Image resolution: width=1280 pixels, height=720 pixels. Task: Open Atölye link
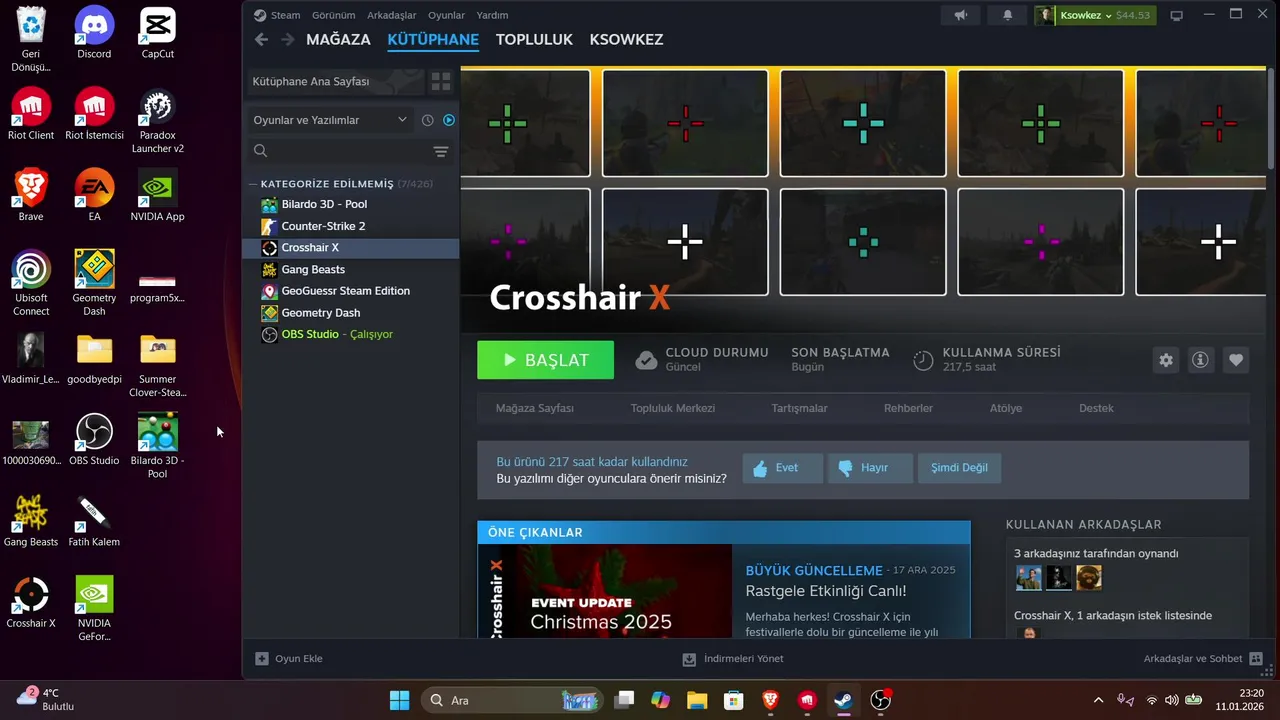click(1006, 408)
